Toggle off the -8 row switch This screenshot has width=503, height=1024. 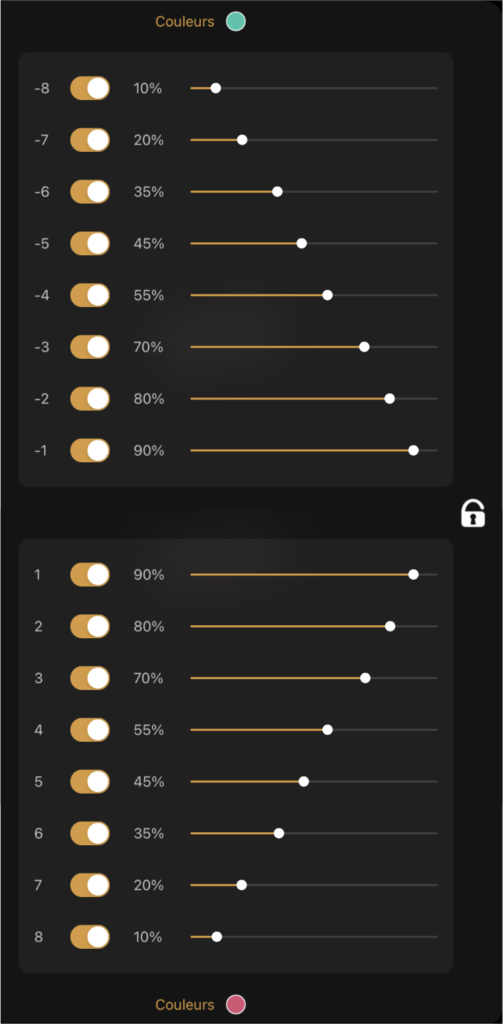tap(90, 88)
